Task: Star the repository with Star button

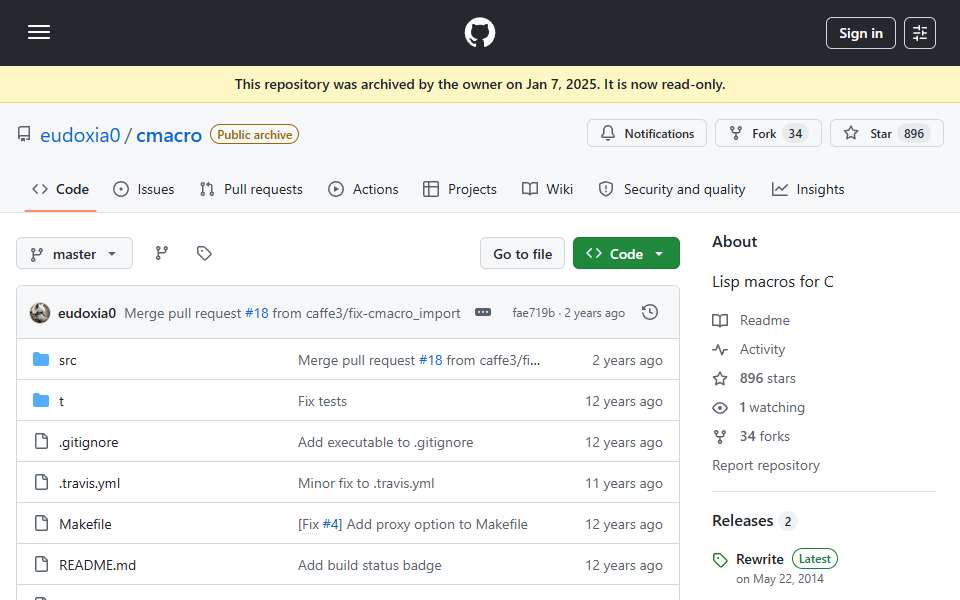Action: pos(886,133)
